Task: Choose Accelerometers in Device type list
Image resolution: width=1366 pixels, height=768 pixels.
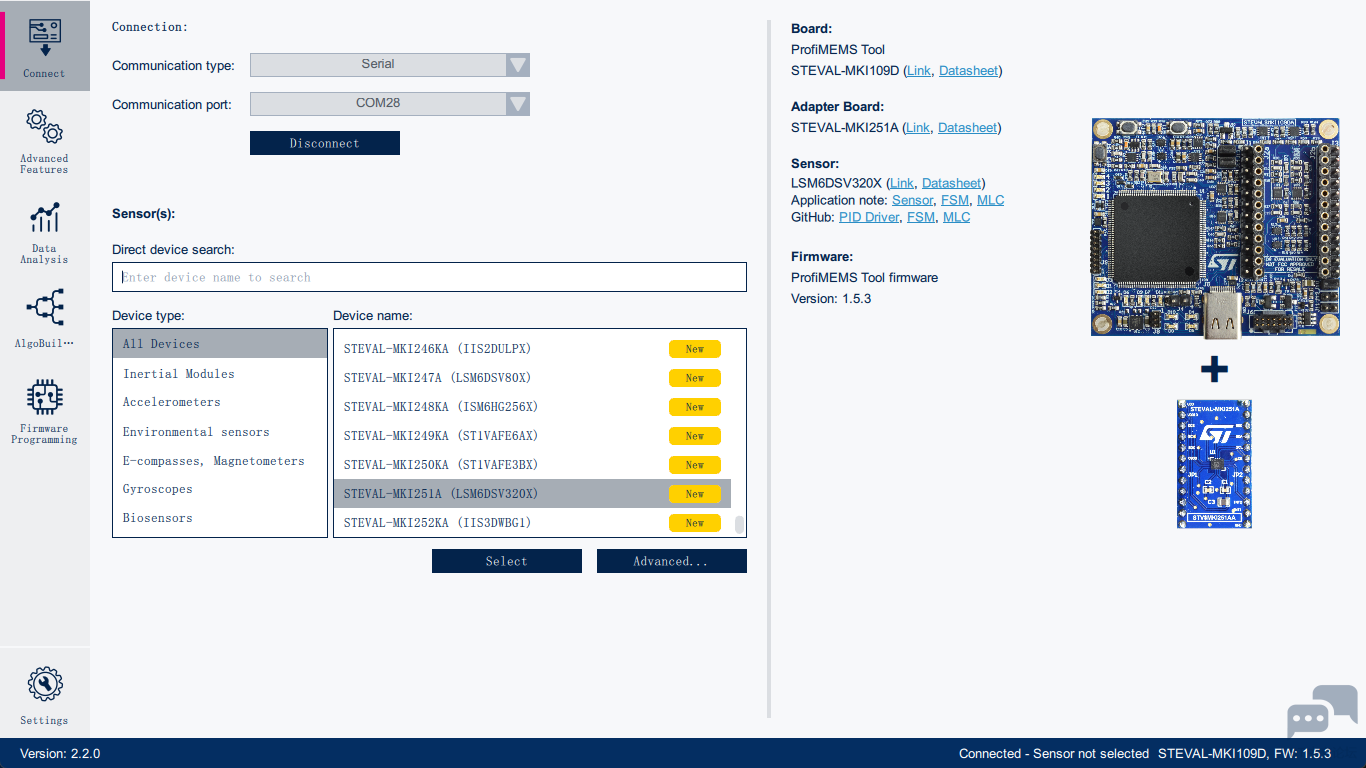Action: coord(172,402)
